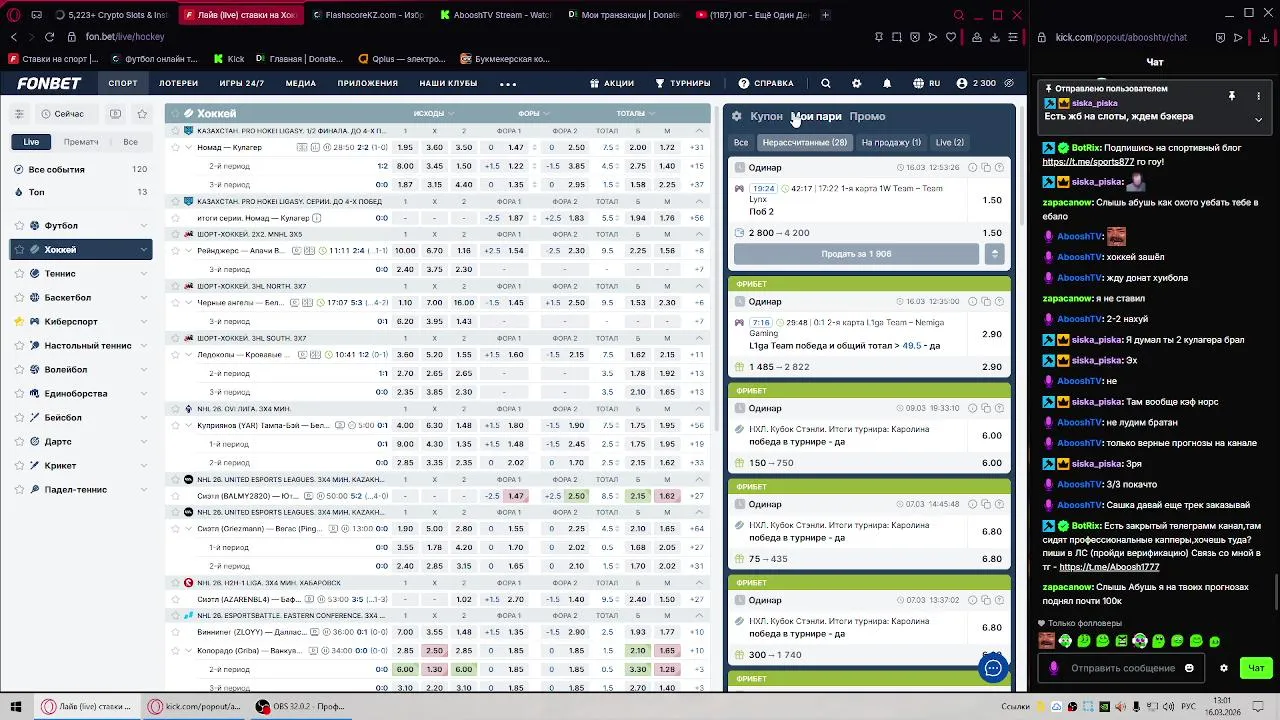Switch to the Промо tab
Image resolution: width=1280 pixels, height=720 pixels.
pyautogui.click(x=867, y=116)
